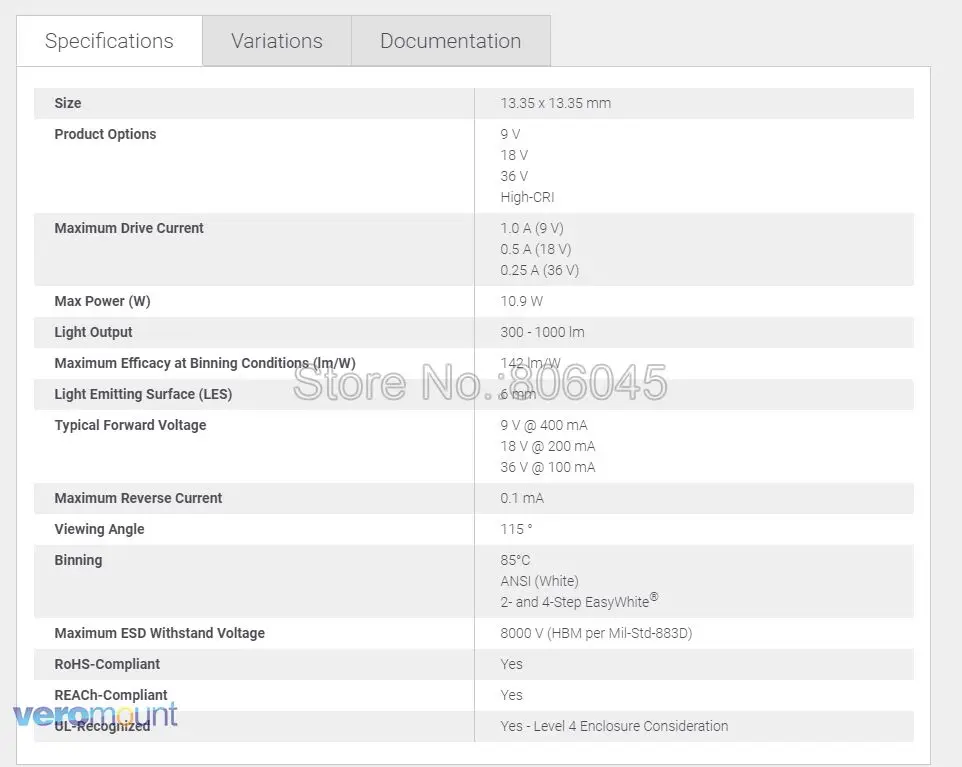This screenshot has width=962, height=767.
Task: Click the 2- and 4-Step EasyWhite value
Action: point(579,601)
